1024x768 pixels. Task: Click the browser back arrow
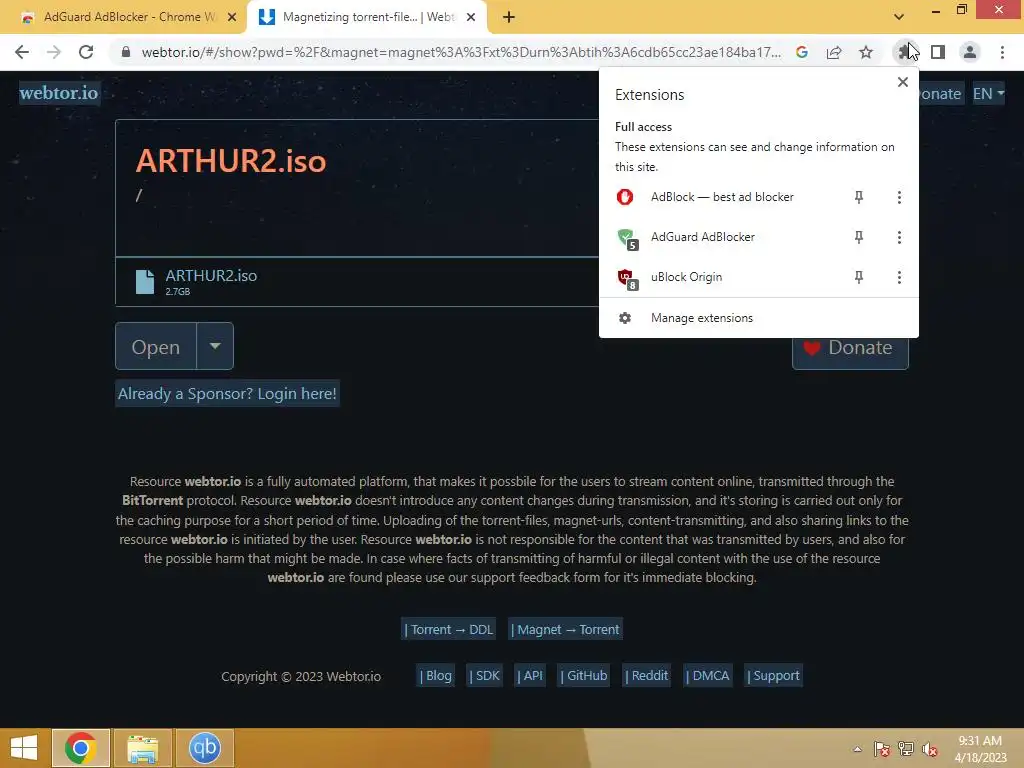[22, 52]
